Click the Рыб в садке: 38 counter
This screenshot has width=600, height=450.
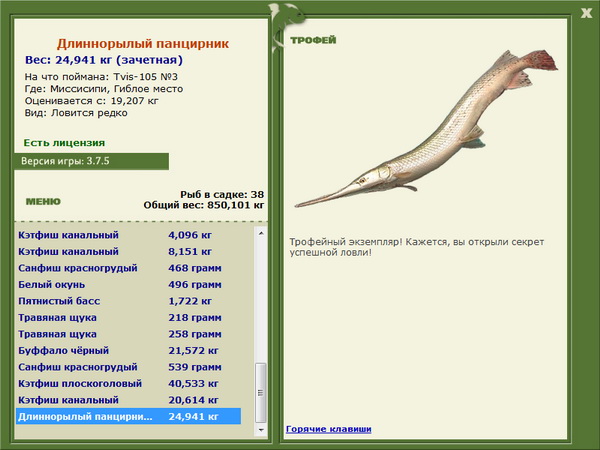pos(222,194)
